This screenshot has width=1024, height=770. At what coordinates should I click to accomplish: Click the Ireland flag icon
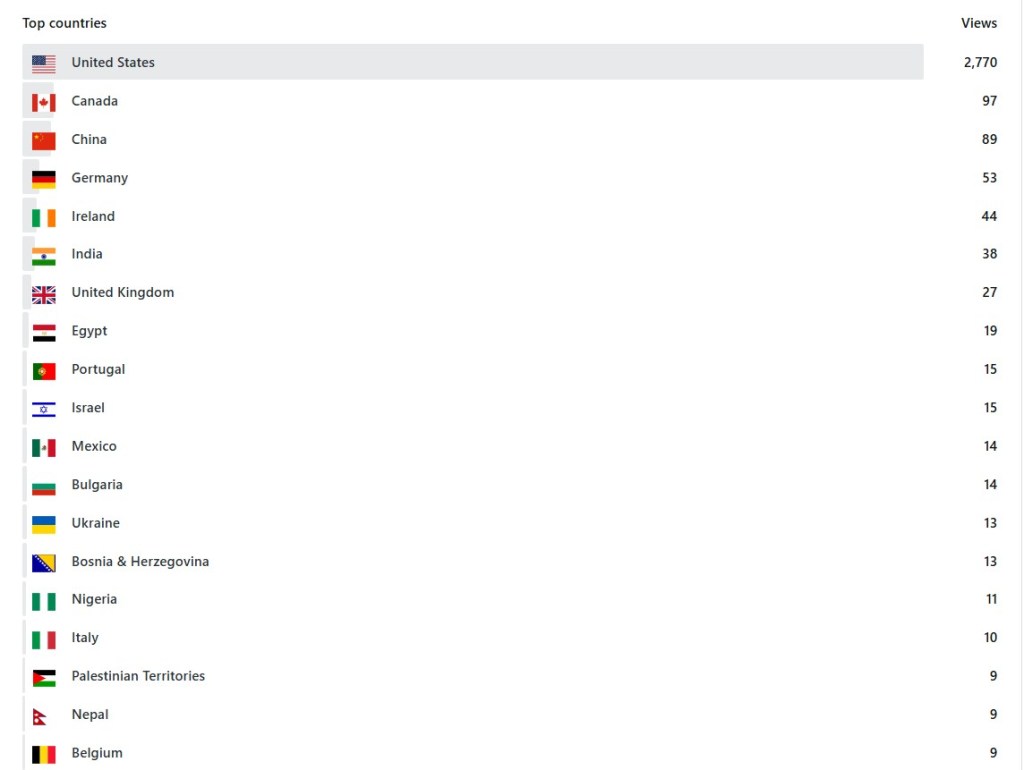click(x=43, y=217)
